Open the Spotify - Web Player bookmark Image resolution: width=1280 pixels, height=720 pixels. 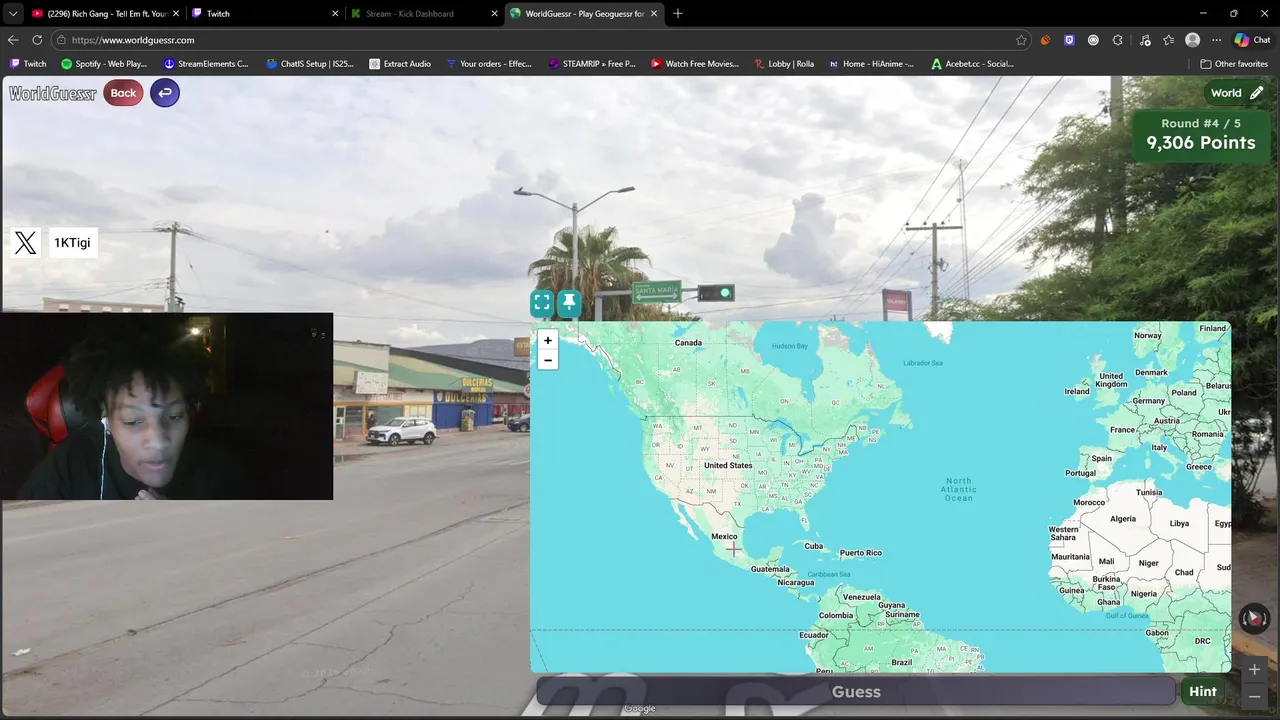click(104, 64)
